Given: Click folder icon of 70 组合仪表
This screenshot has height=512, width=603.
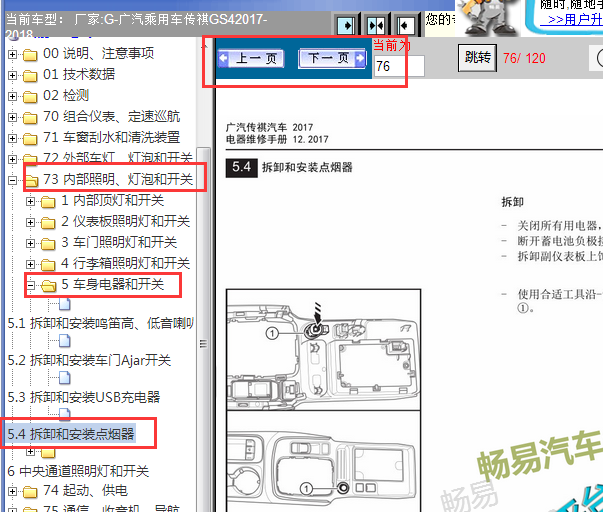Looking at the screenshot, I should point(30,118).
